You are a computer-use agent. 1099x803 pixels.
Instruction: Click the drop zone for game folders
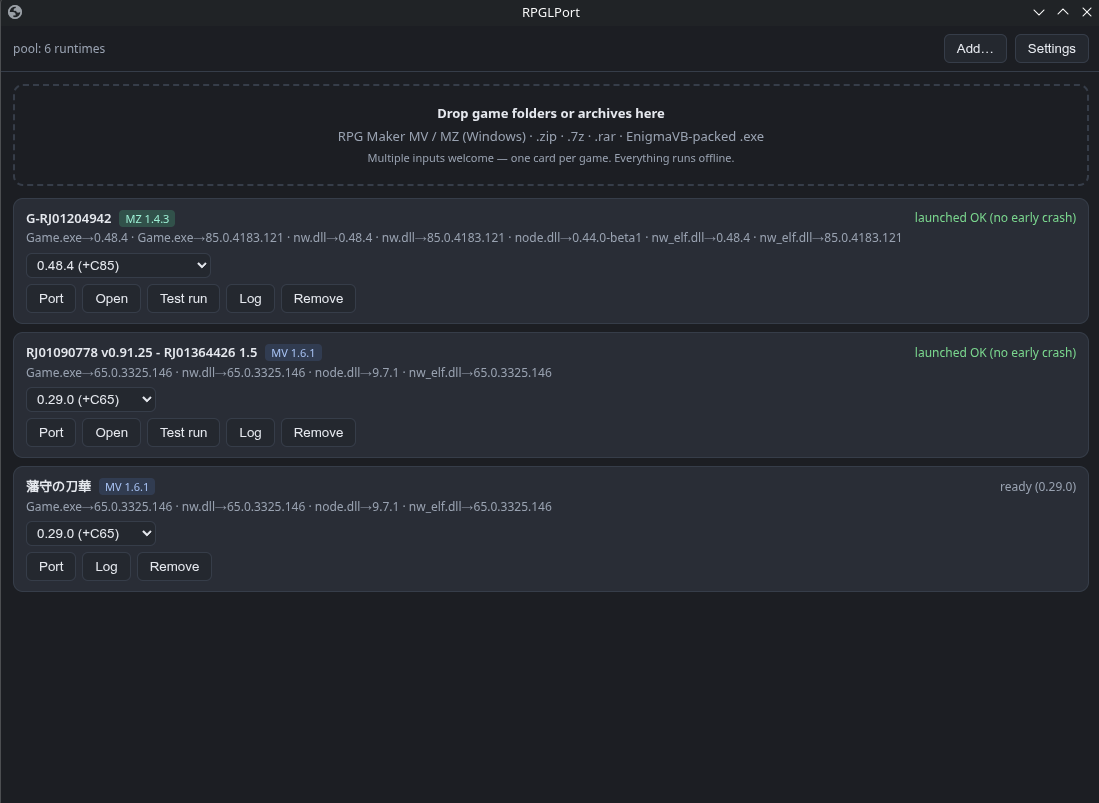550,135
